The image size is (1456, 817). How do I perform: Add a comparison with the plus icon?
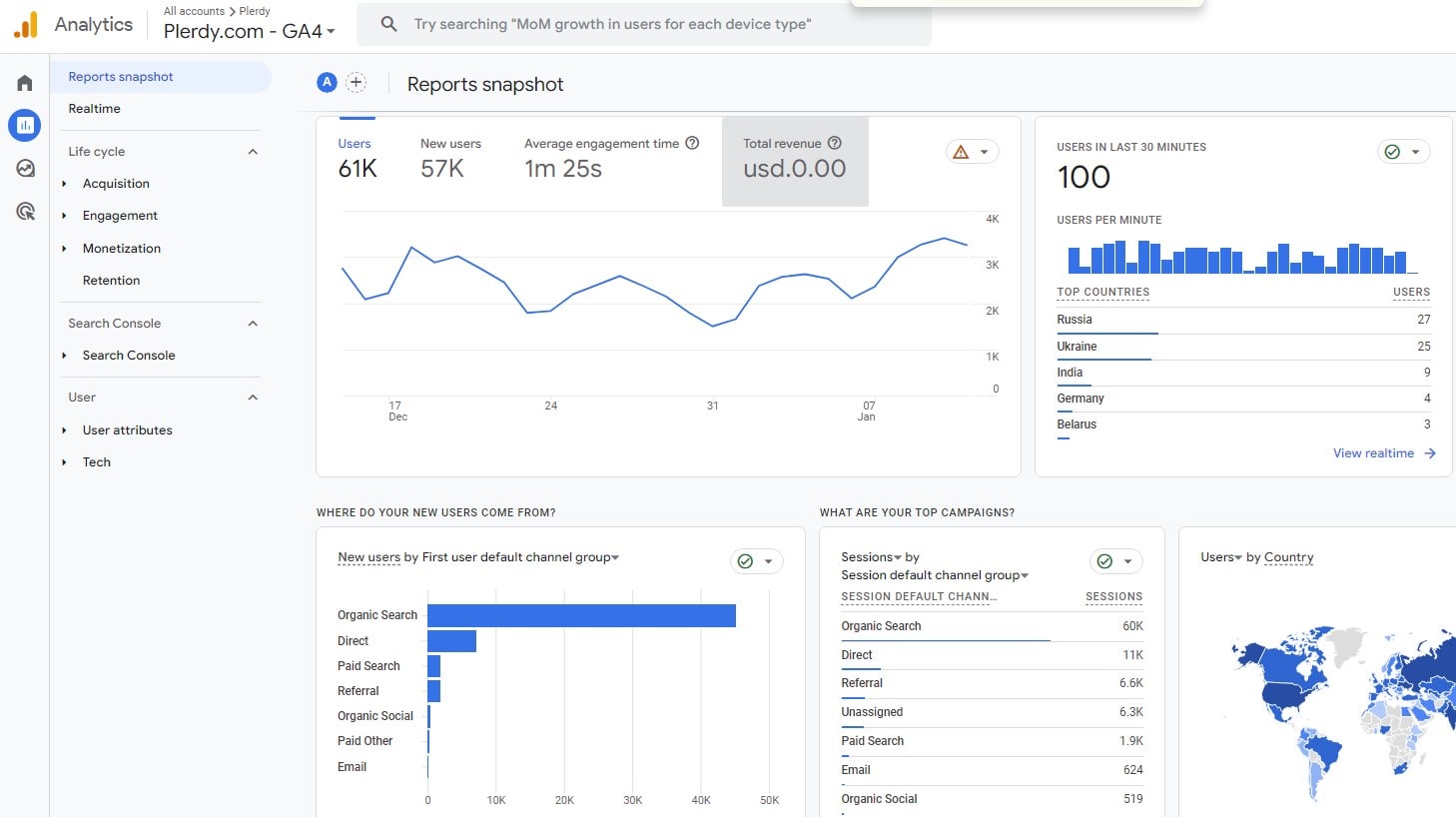point(357,83)
